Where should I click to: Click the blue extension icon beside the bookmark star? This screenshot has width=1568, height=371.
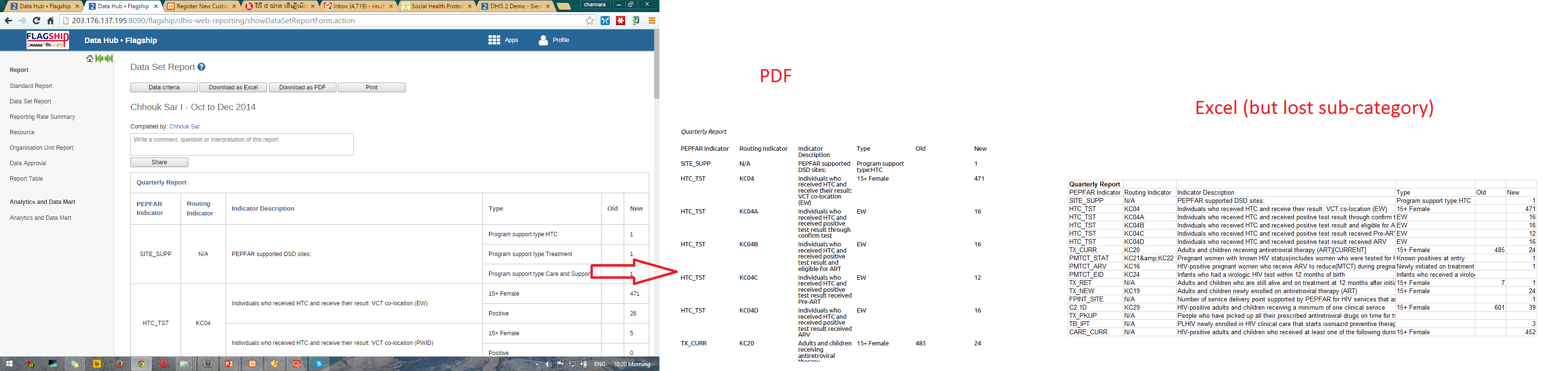(605, 21)
